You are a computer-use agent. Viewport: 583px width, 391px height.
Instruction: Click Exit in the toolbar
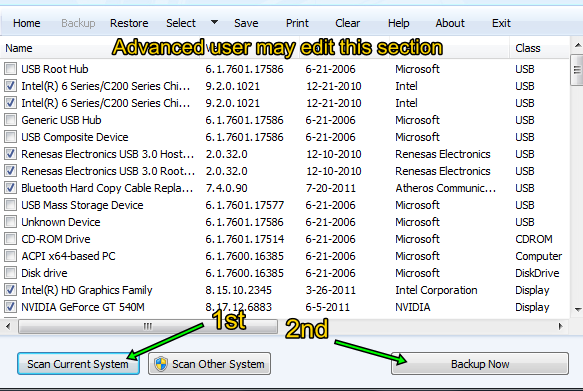[x=501, y=23]
